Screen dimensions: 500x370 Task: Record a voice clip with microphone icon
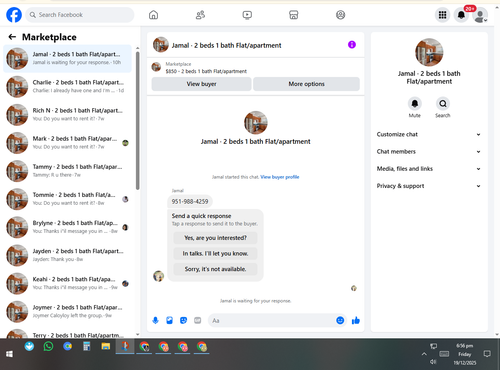tap(155, 320)
